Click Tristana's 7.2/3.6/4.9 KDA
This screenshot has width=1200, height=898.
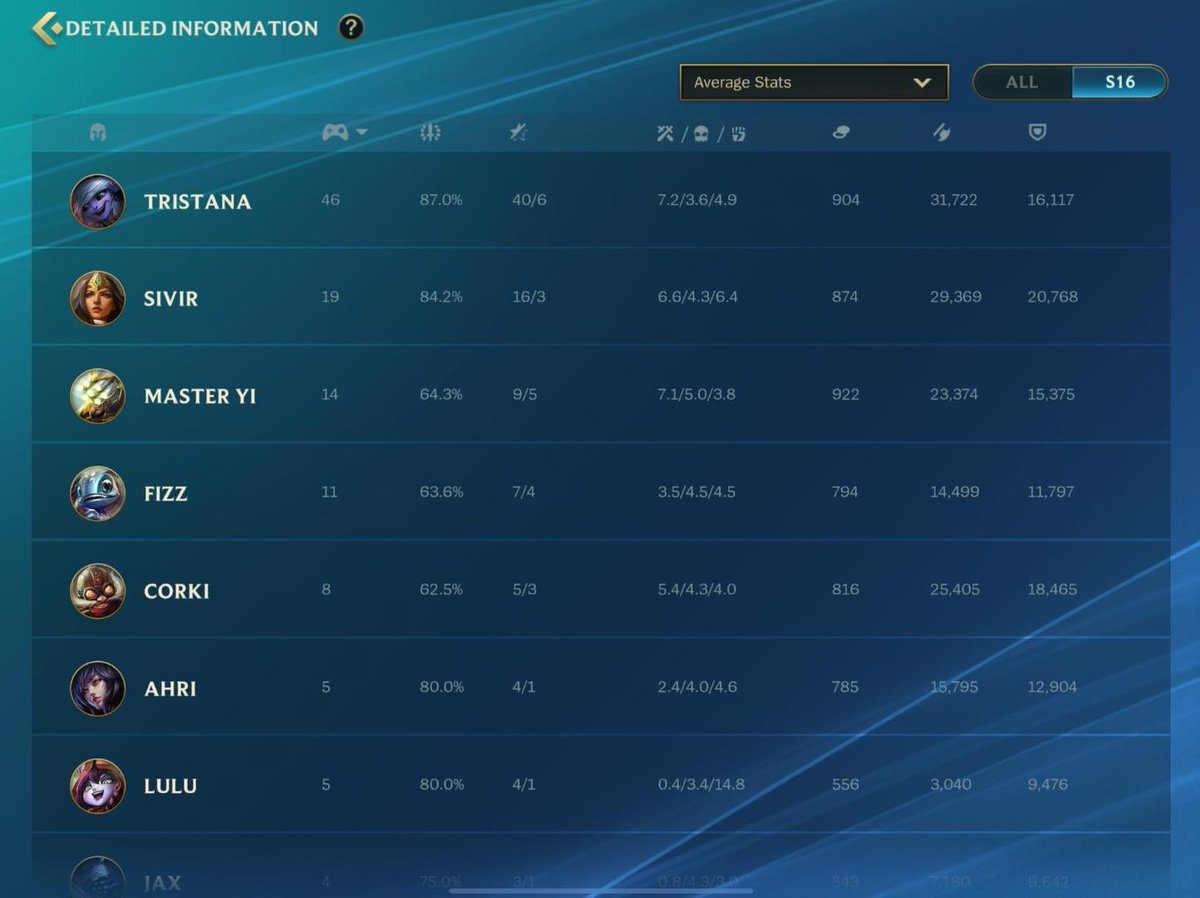click(697, 200)
